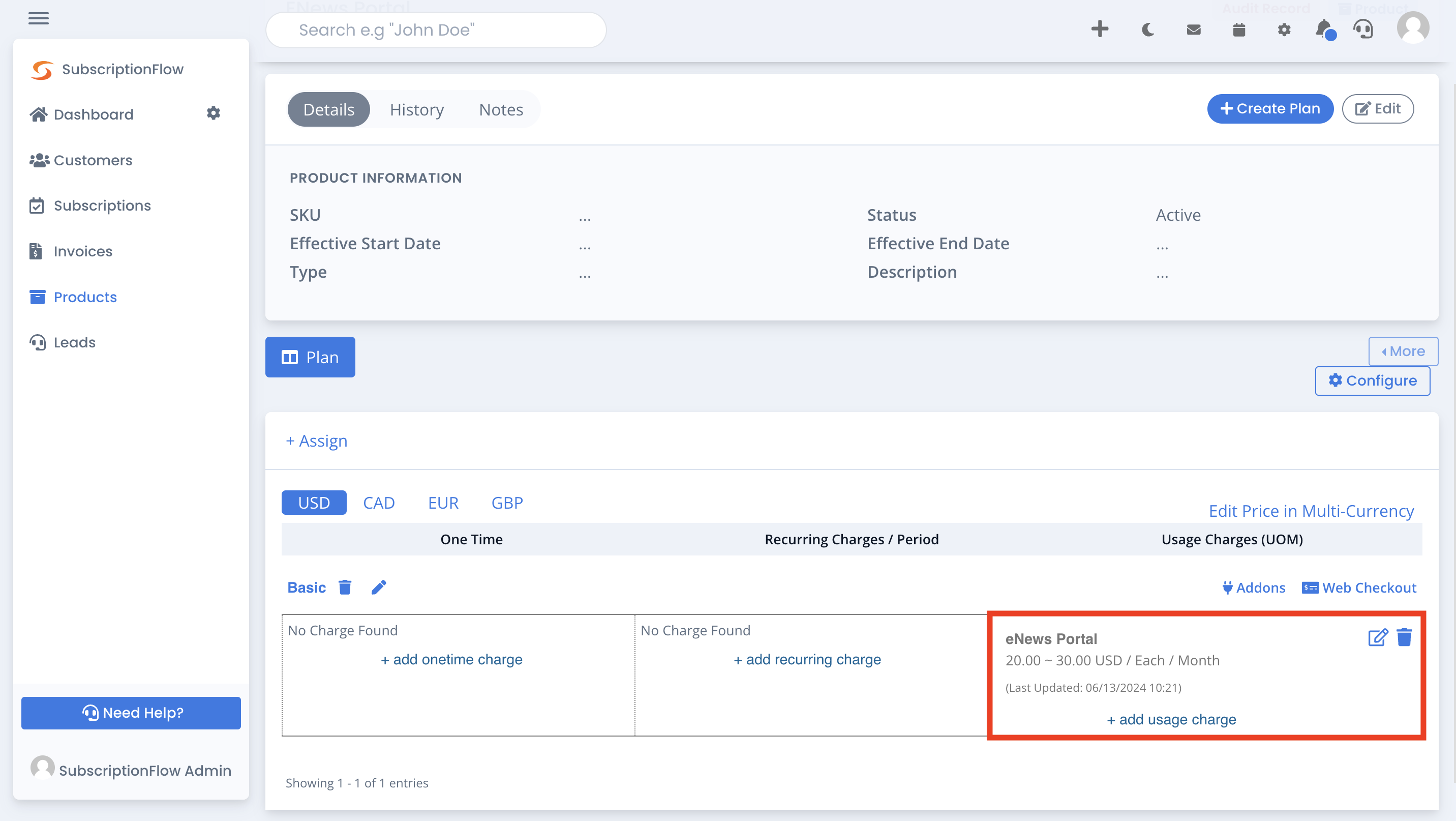Open Subscriptions in sidebar

90,206
